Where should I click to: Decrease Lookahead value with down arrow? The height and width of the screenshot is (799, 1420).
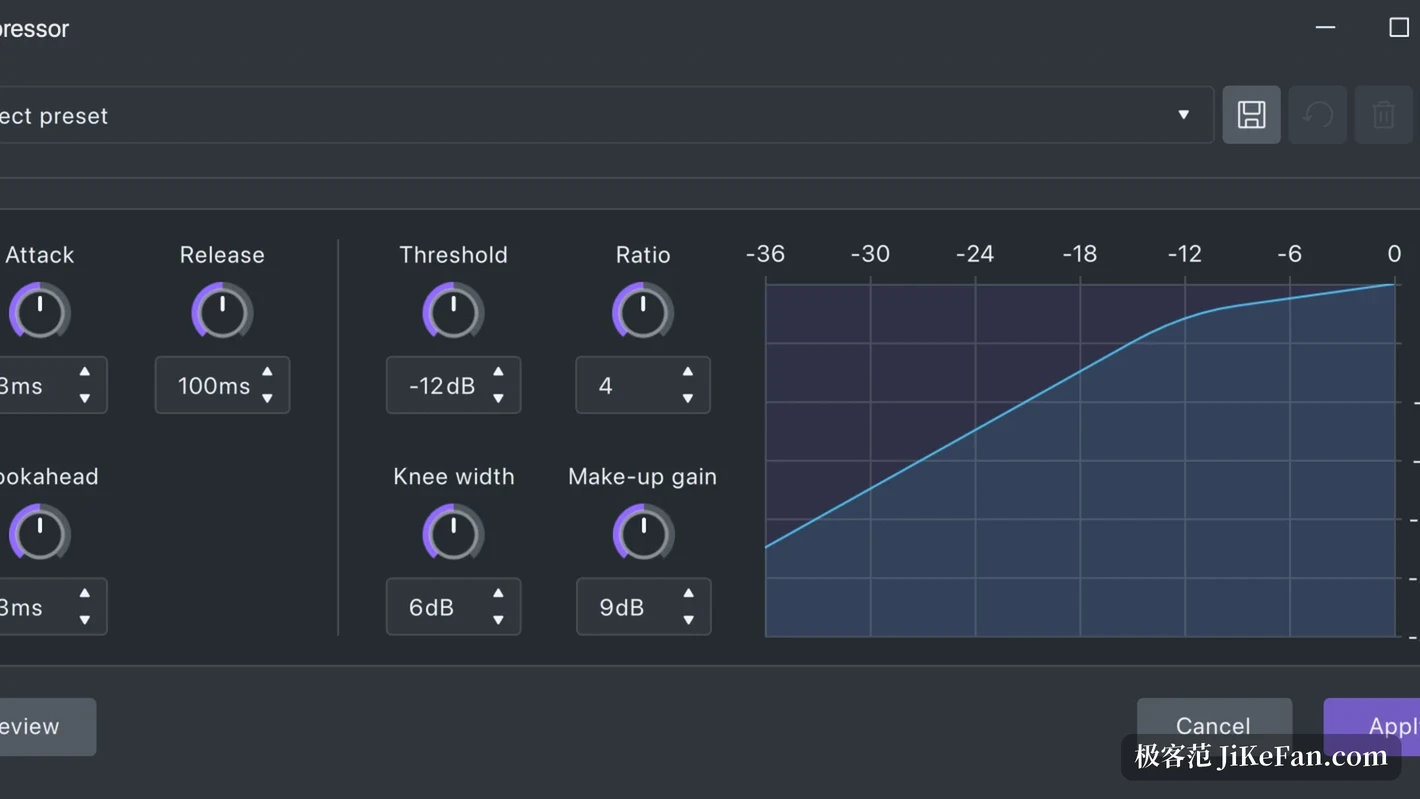pos(85,620)
